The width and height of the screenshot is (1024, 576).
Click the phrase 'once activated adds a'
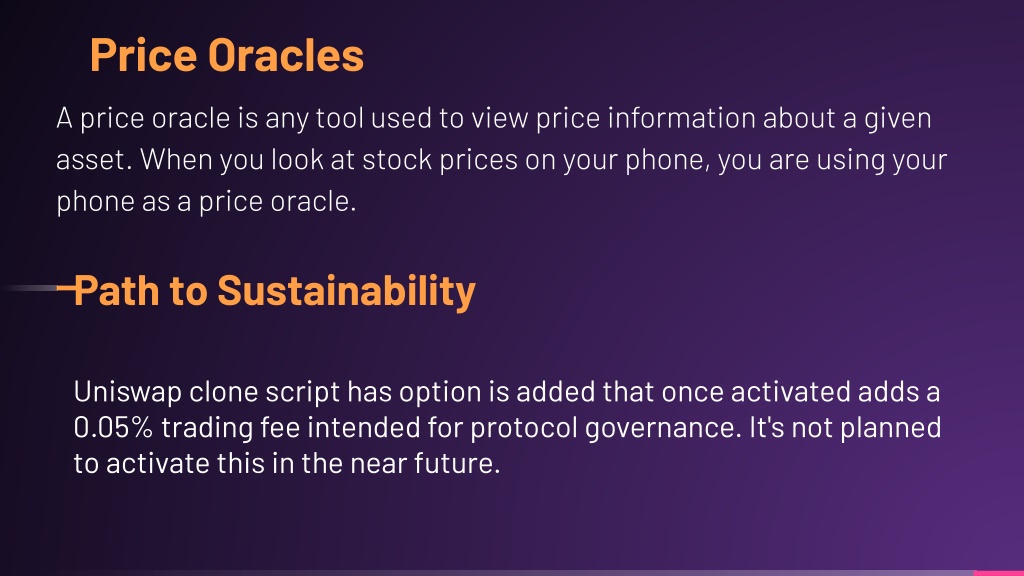pos(801,392)
